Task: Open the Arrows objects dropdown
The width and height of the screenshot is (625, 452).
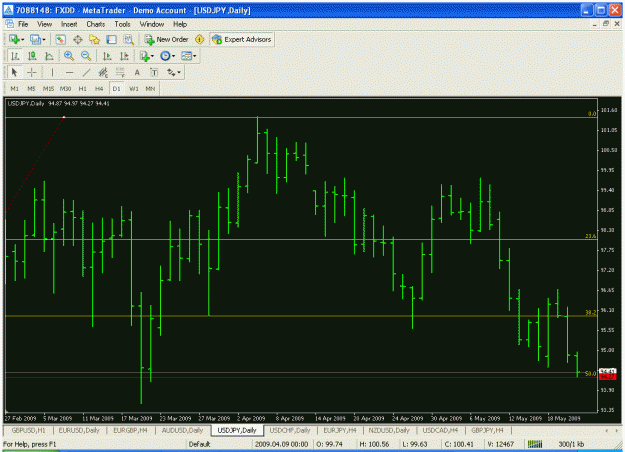Action: coord(174,73)
